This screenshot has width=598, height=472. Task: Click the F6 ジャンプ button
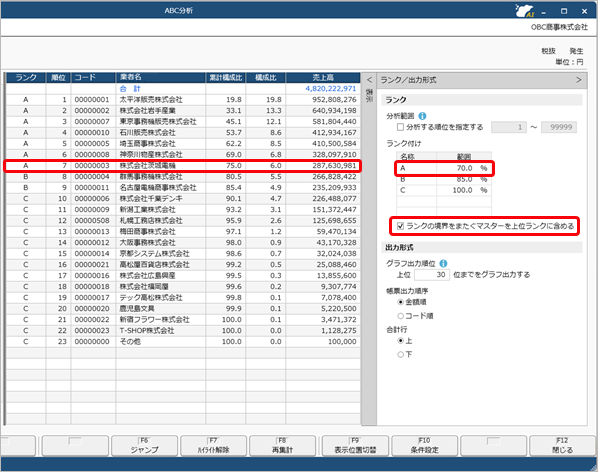tap(144, 446)
